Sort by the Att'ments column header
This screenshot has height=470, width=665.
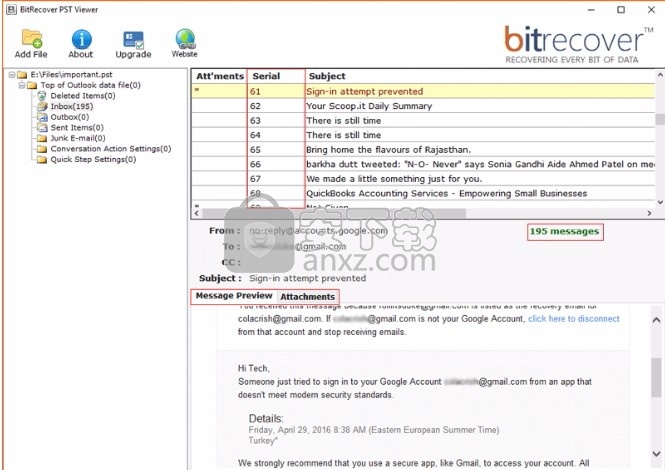[x=220, y=76]
